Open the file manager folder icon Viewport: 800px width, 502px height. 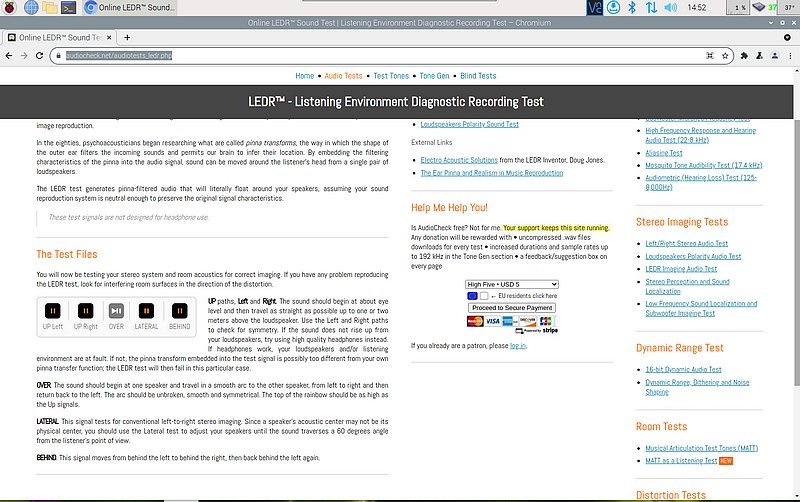(x=49, y=7)
